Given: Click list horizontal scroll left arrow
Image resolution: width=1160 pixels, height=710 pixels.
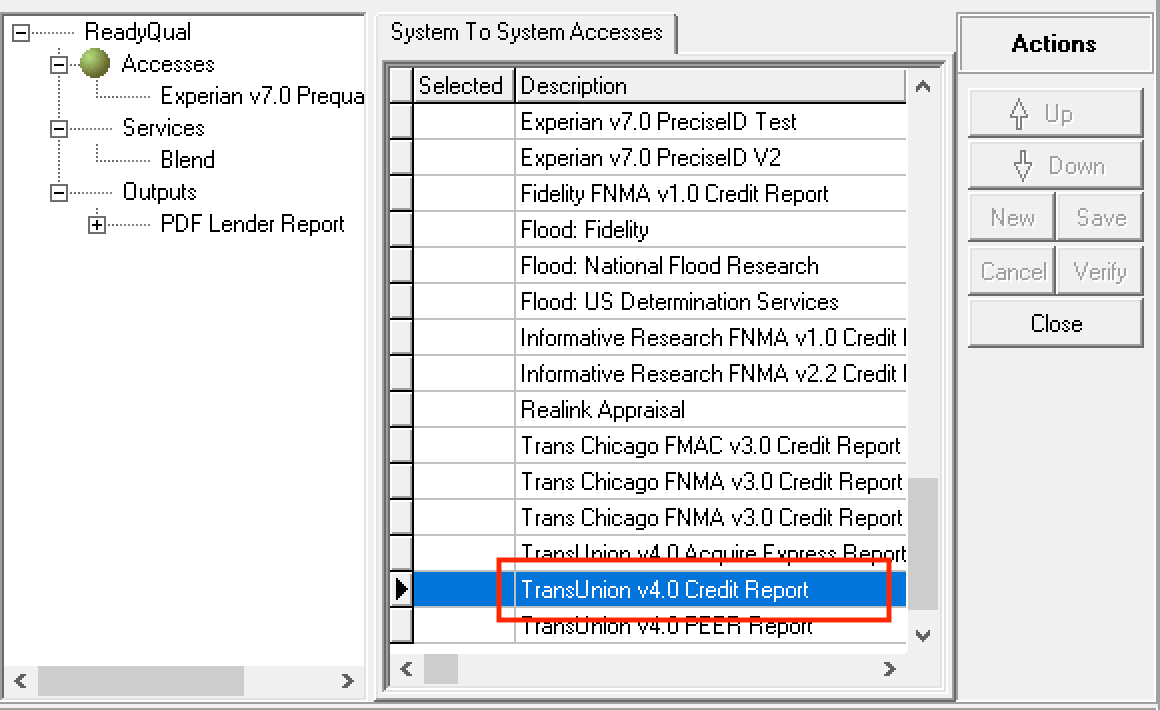Looking at the screenshot, I should 406,669.
